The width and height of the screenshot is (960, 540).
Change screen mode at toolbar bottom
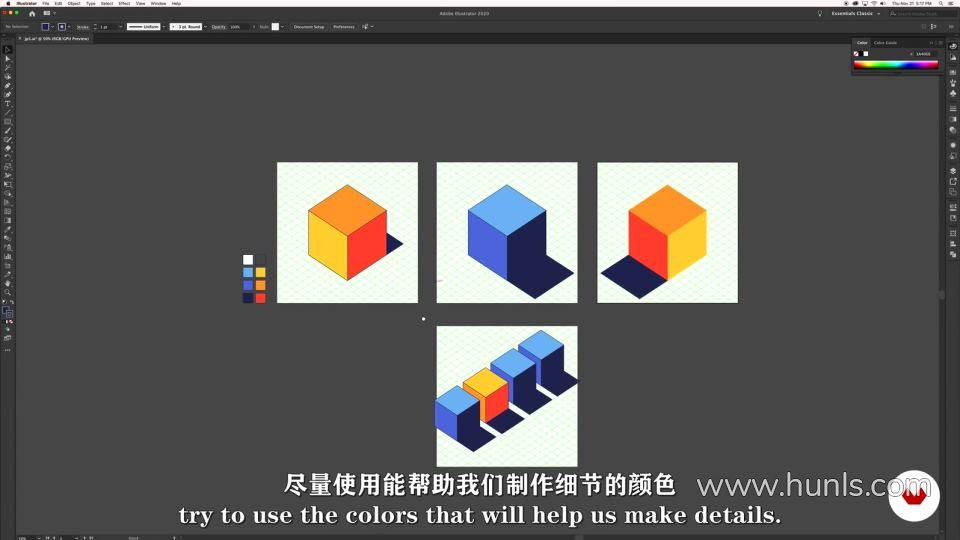pos(7,338)
